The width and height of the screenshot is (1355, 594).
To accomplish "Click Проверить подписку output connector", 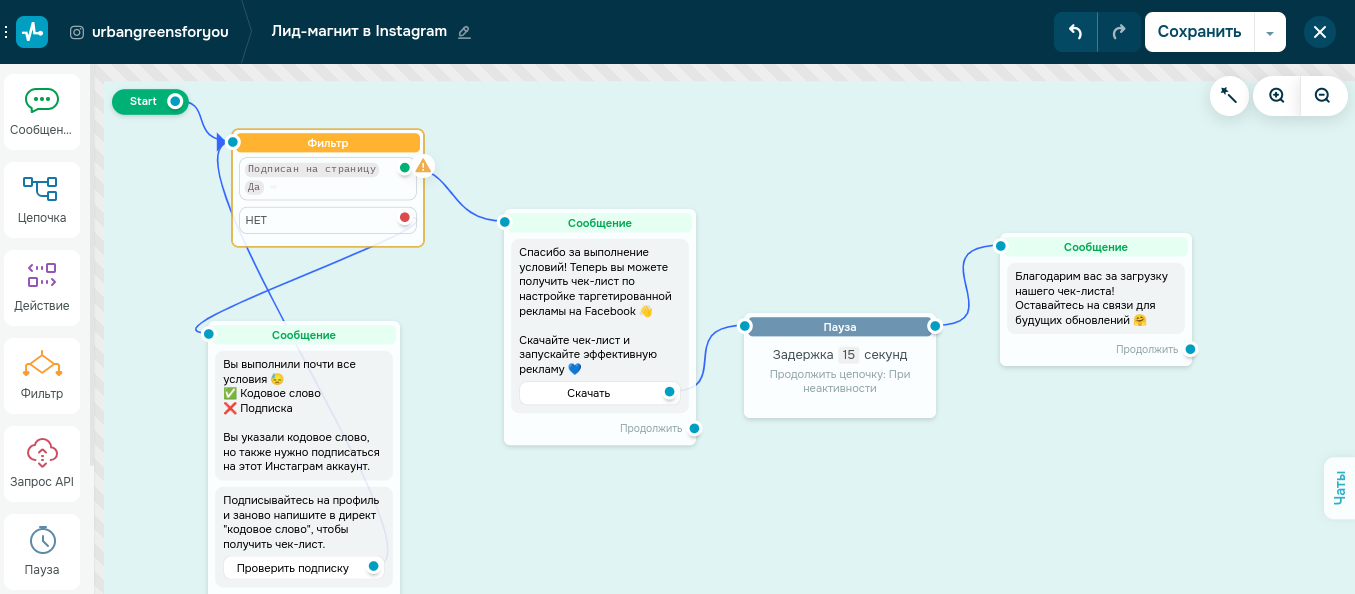I will click(374, 566).
